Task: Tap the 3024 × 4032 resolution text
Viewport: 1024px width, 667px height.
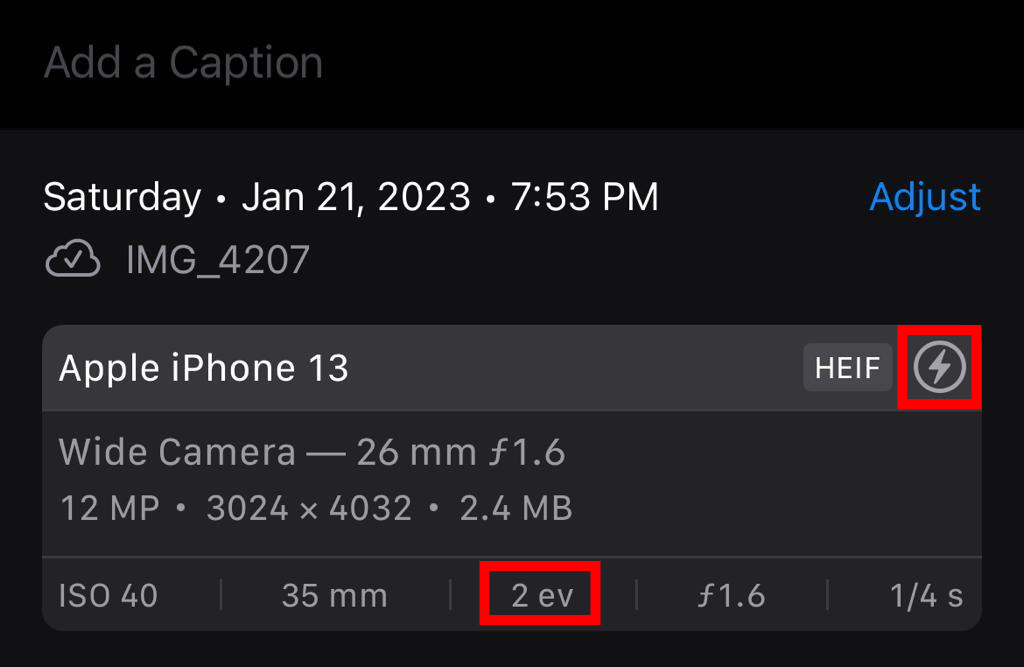Action: (309, 508)
